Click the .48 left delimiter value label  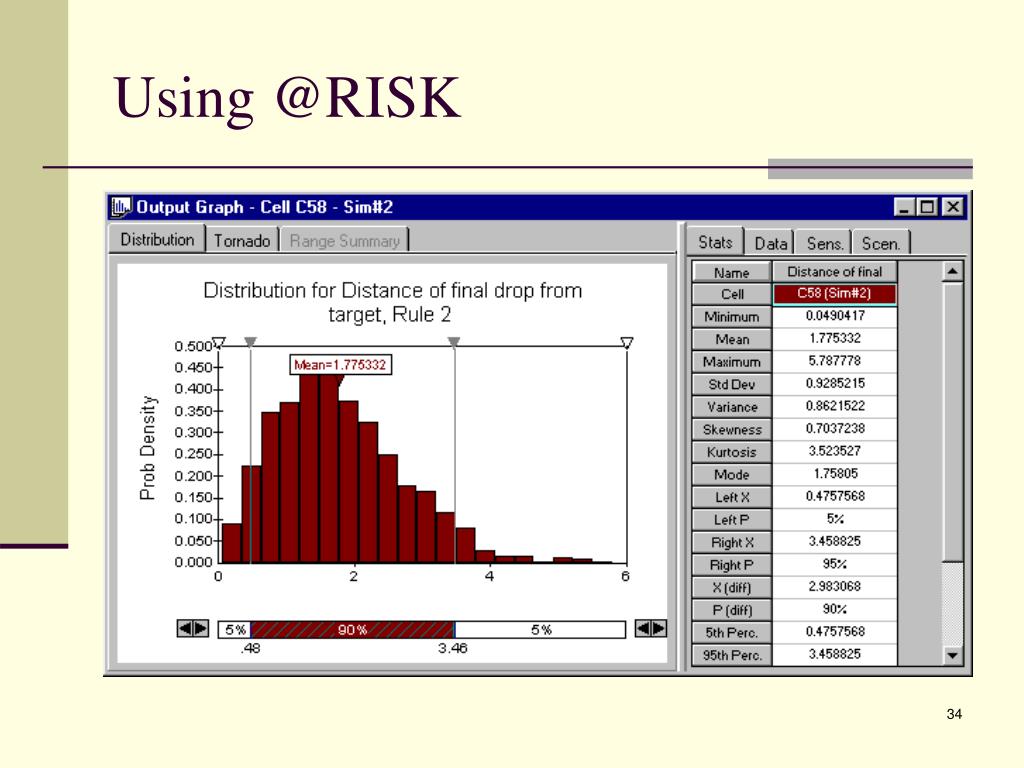(250, 648)
